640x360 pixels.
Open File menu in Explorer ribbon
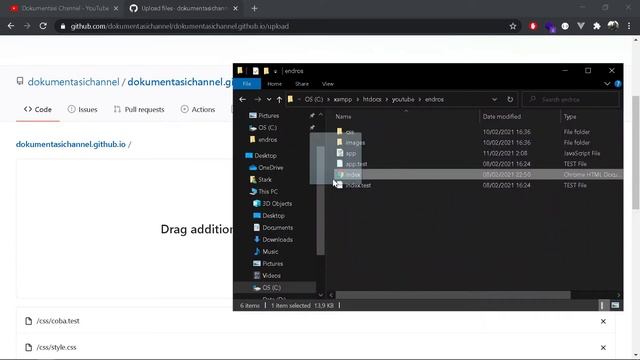pos(247,84)
